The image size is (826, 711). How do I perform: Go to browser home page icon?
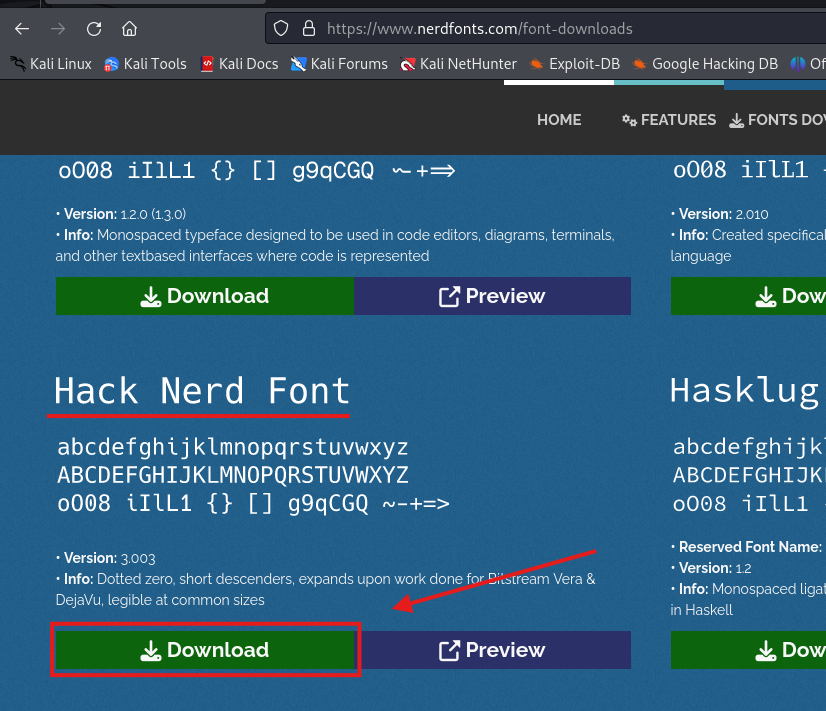(130, 28)
